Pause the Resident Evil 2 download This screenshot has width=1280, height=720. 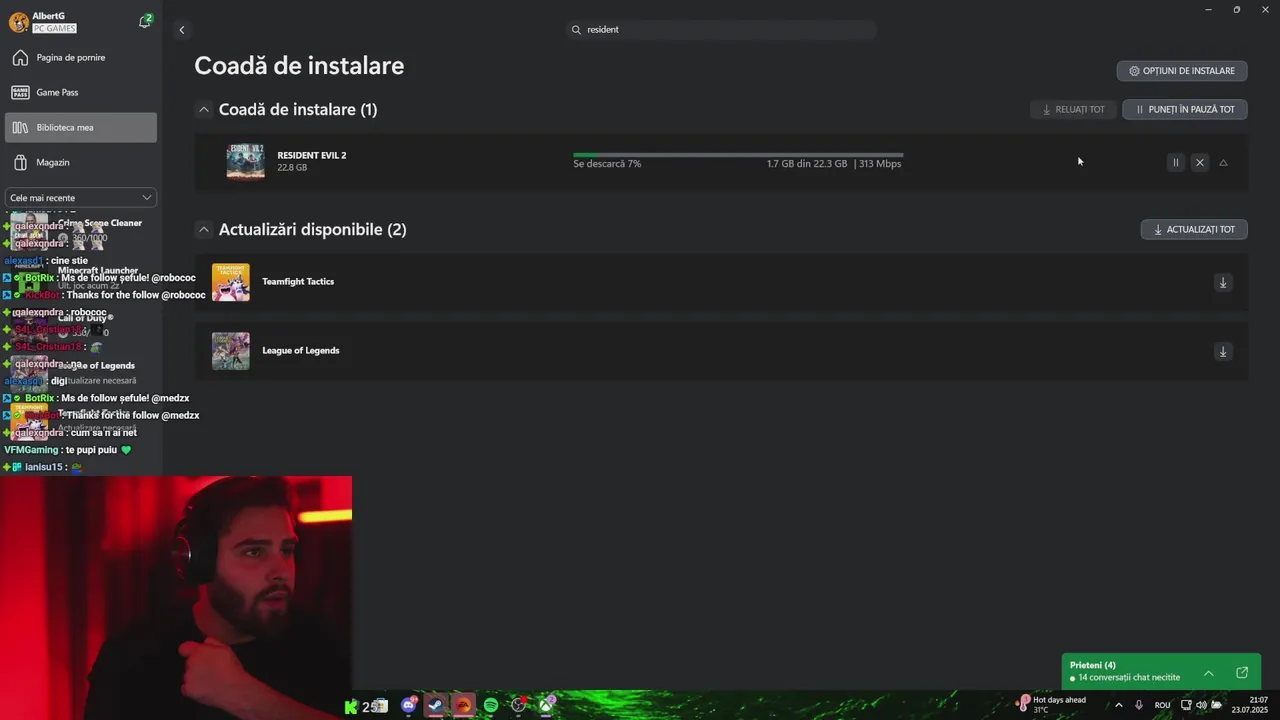[x=1175, y=163]
